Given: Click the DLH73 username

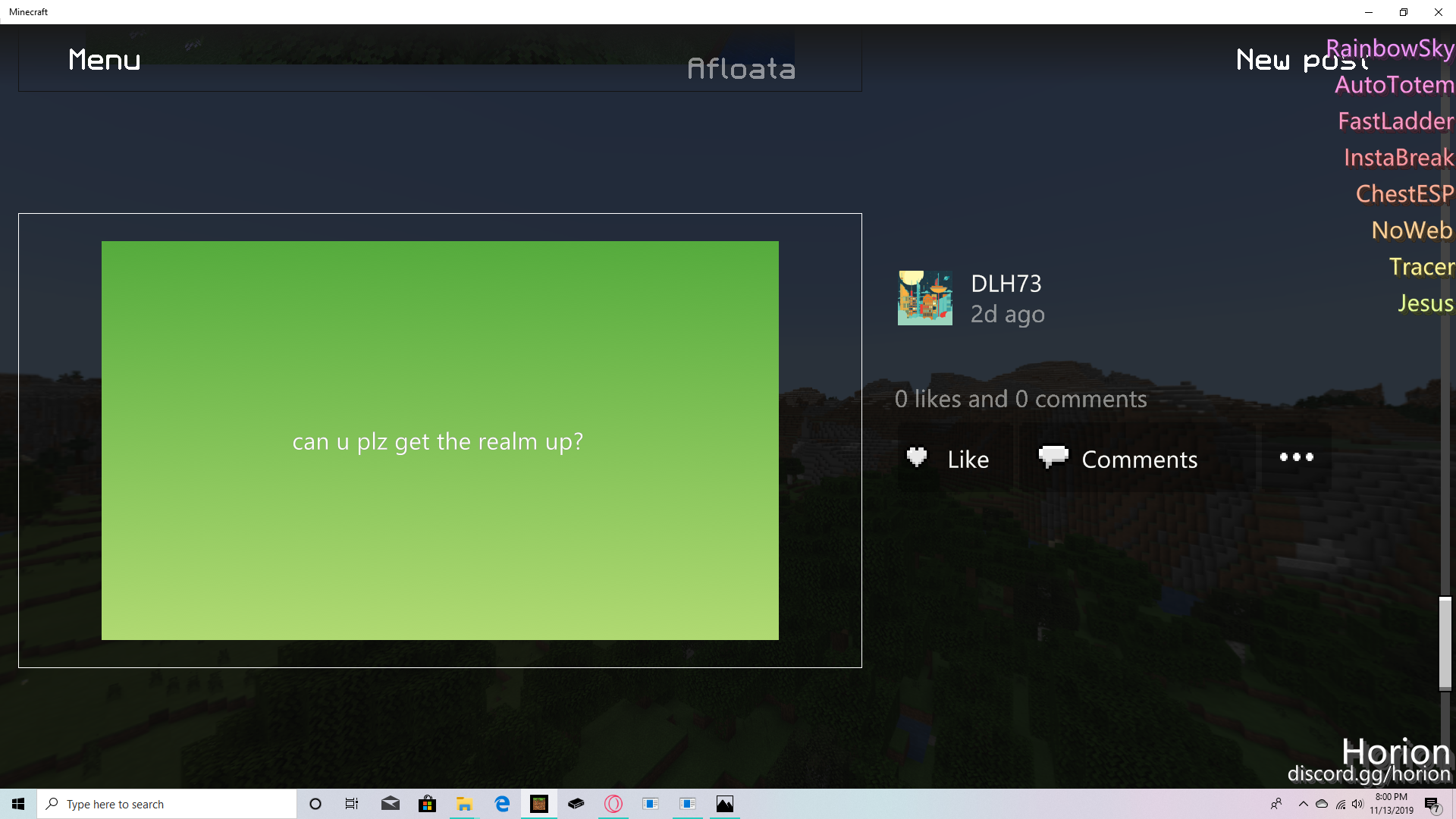Looking at the screenshot, I should 1006,284.
